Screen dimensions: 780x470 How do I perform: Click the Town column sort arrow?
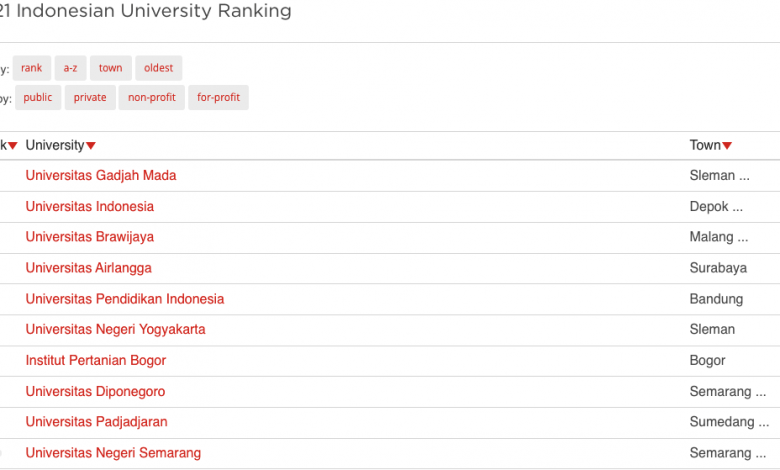727,146
